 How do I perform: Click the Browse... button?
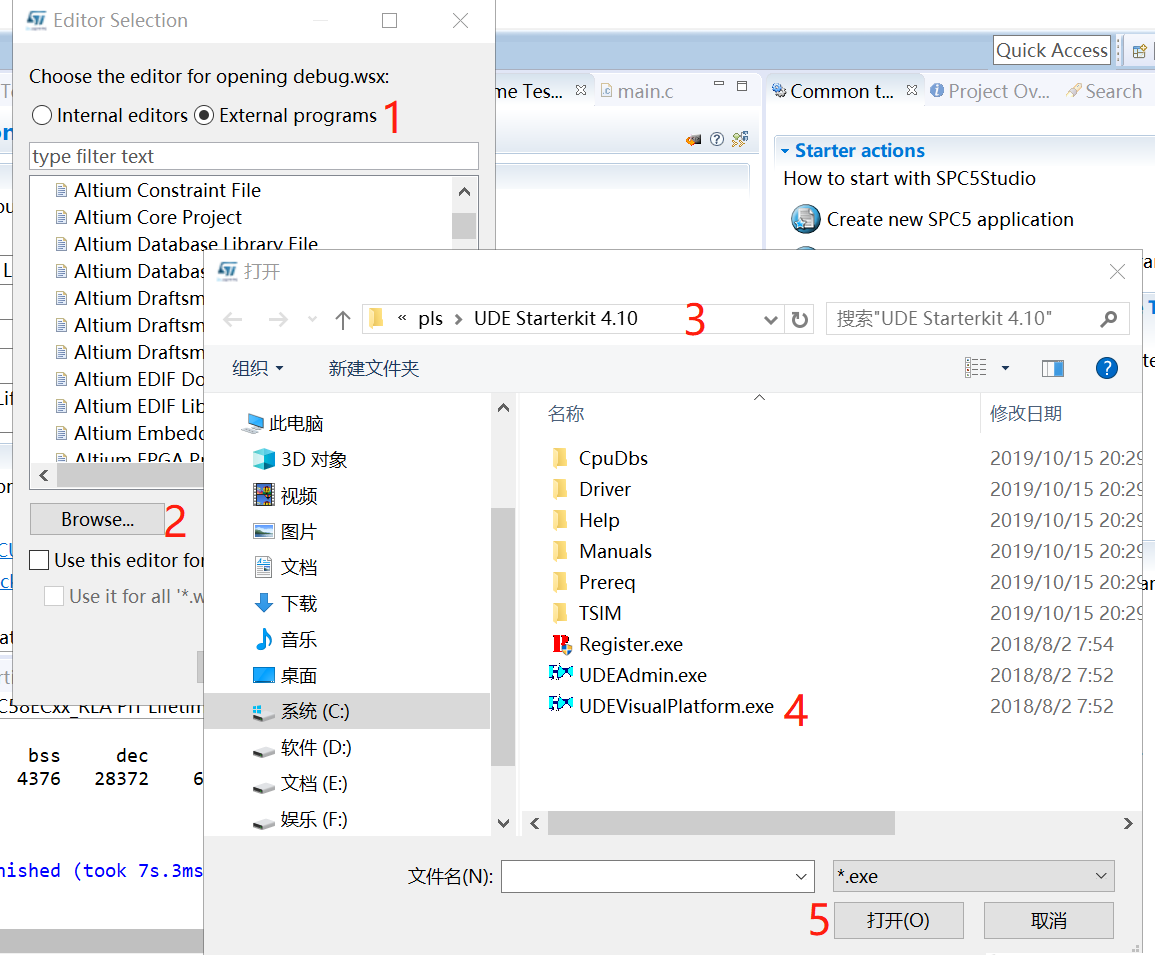pos(97,520)
